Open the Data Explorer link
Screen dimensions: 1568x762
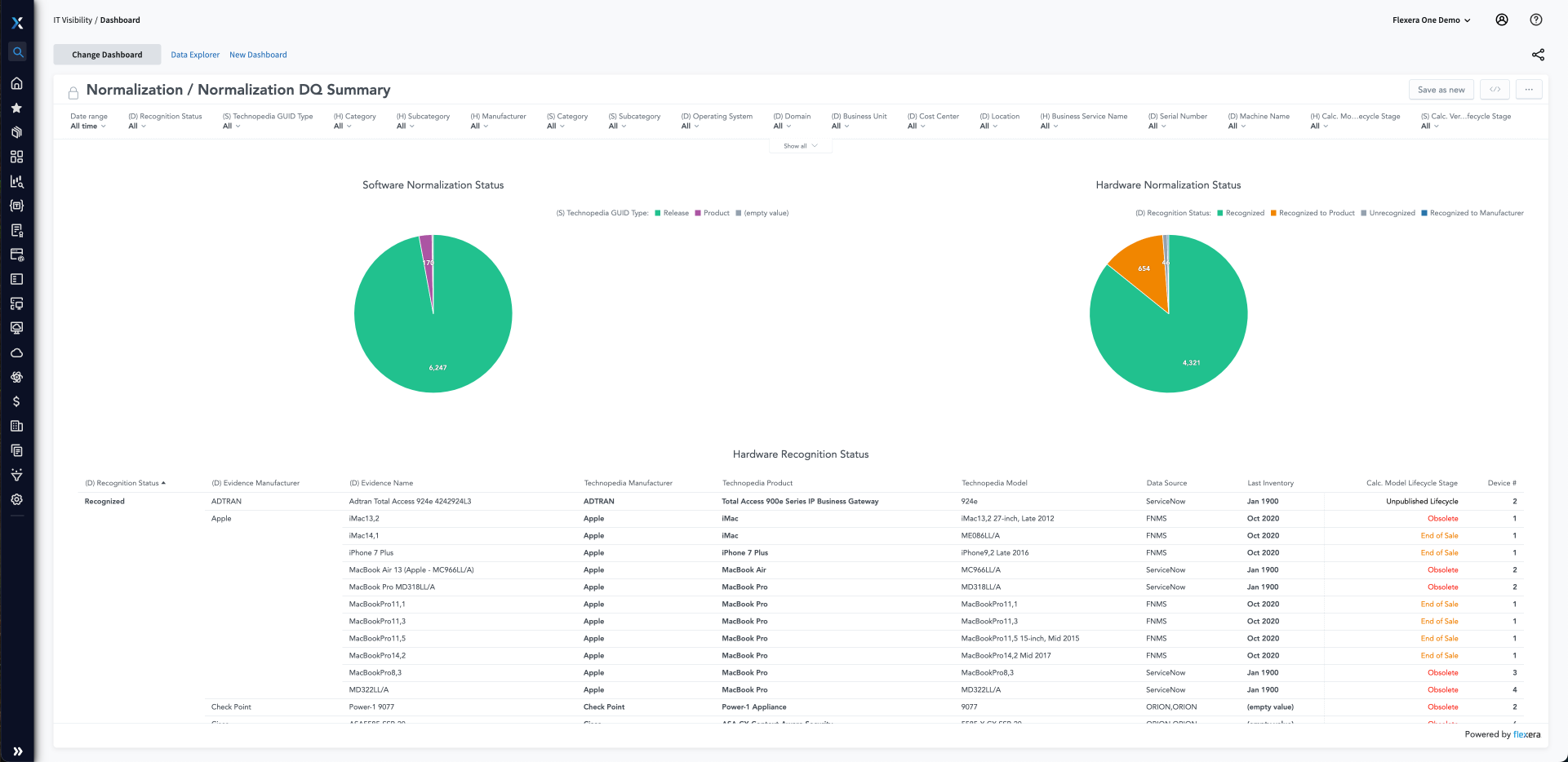[x=195, y=55]
